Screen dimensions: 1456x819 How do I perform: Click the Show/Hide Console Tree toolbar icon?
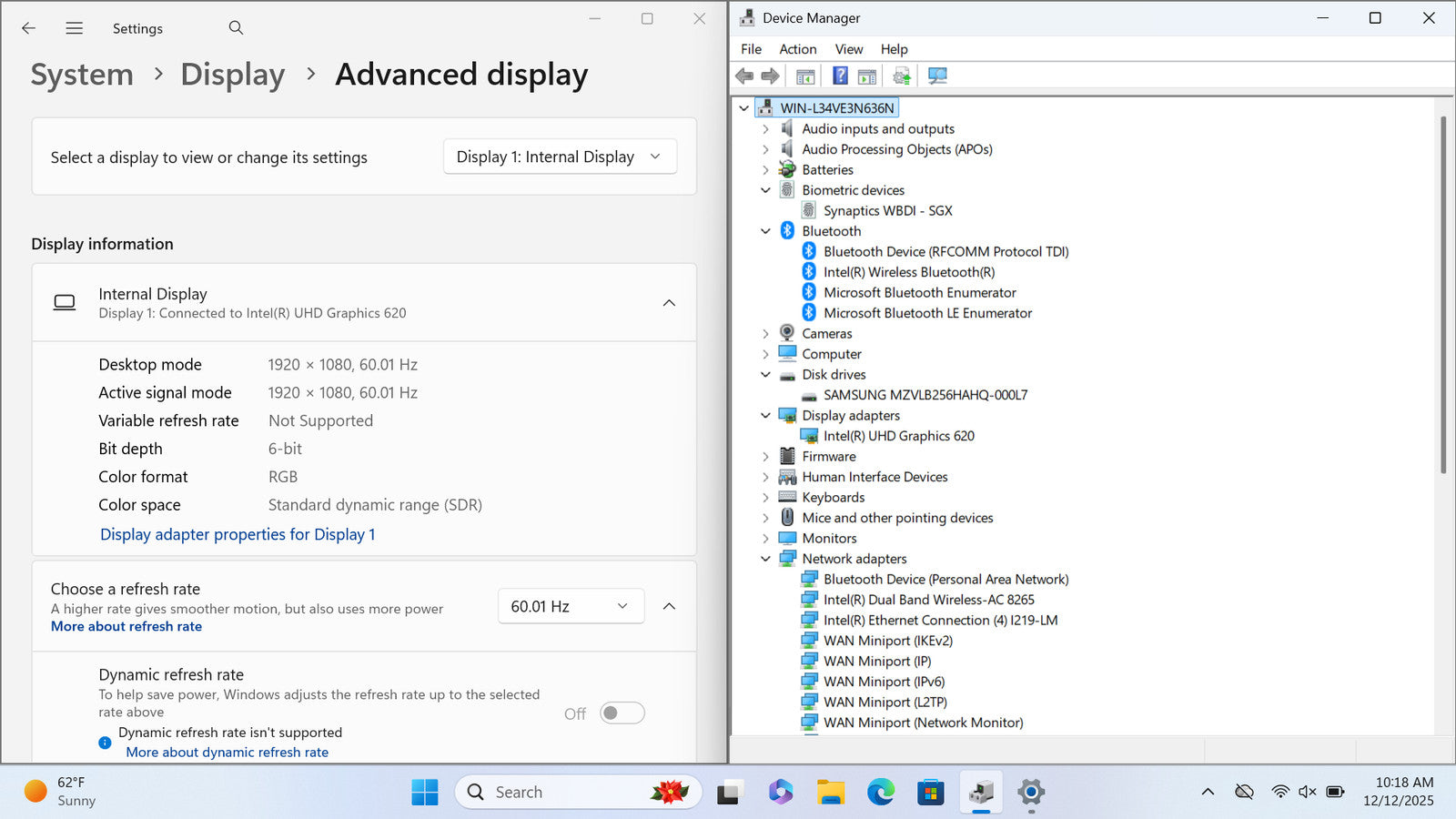[805, 76]
